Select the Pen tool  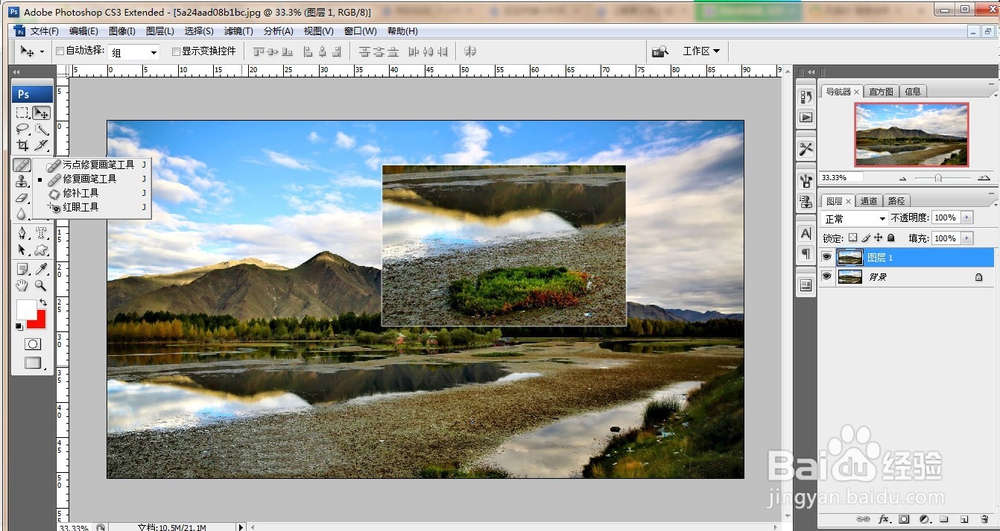tap(22, 233)
